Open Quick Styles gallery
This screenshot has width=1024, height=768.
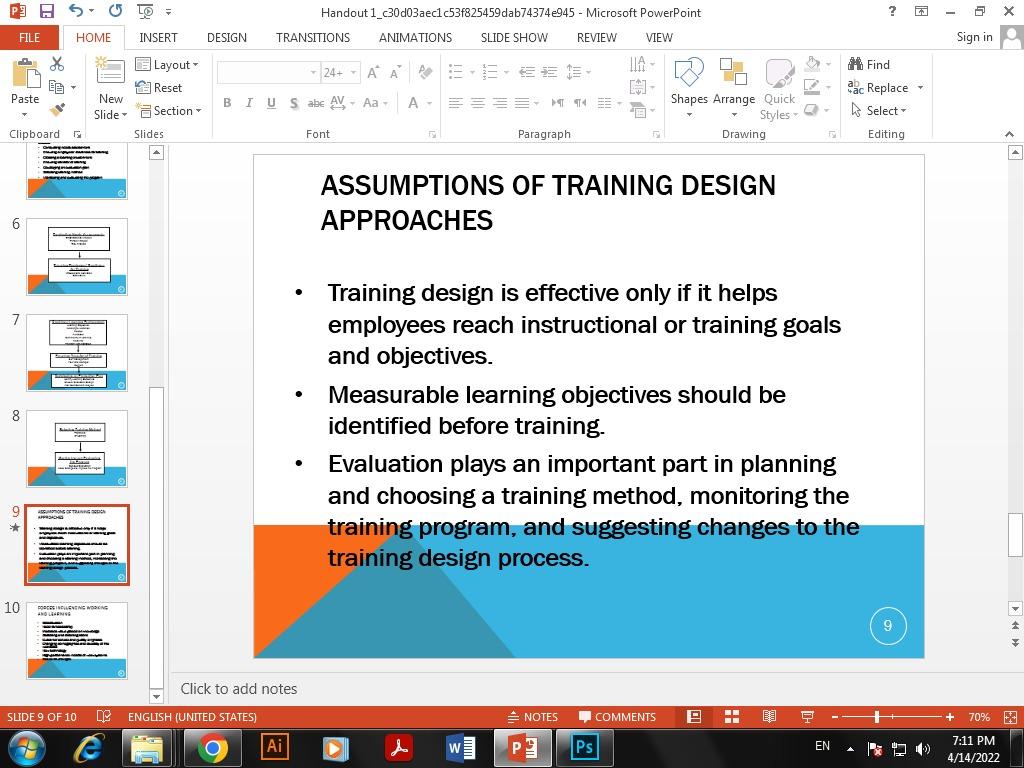[x=779, y=89]
